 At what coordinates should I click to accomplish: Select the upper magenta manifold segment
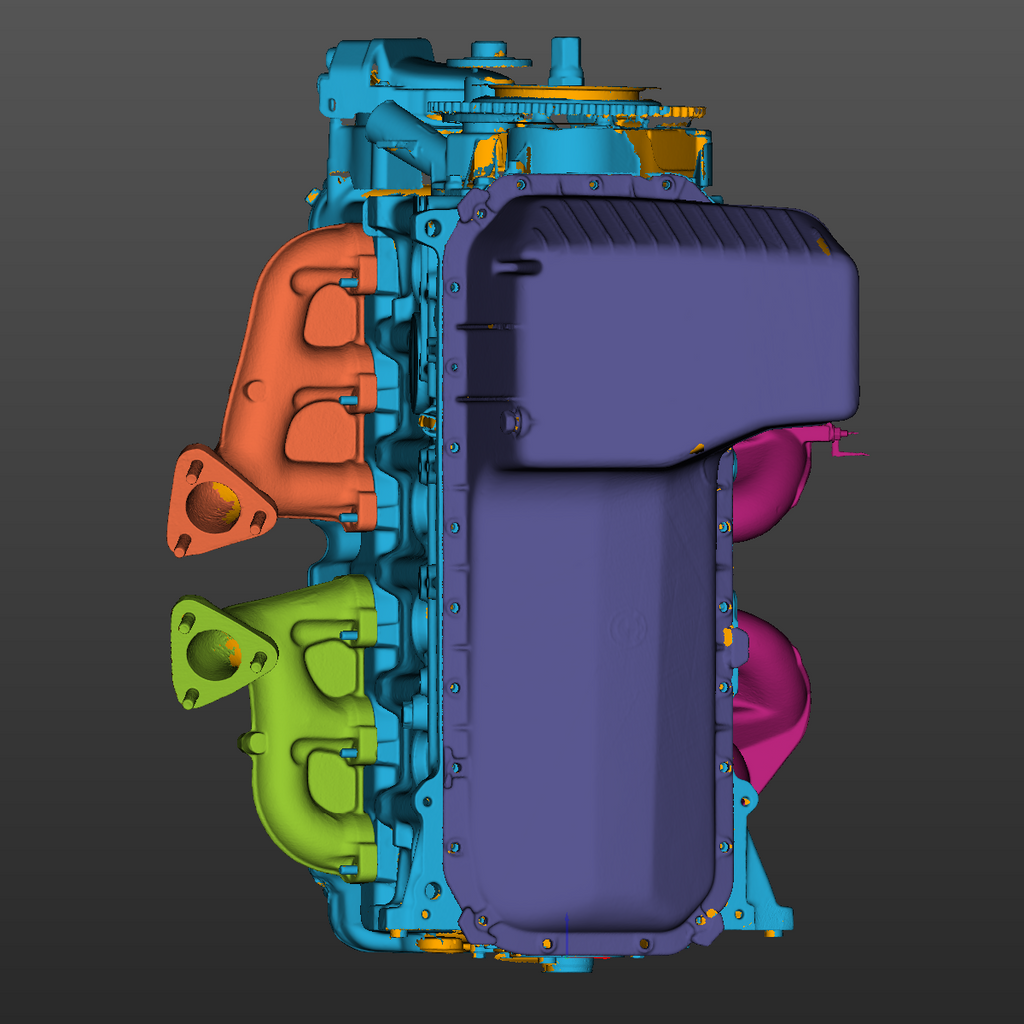click(771, 483)
